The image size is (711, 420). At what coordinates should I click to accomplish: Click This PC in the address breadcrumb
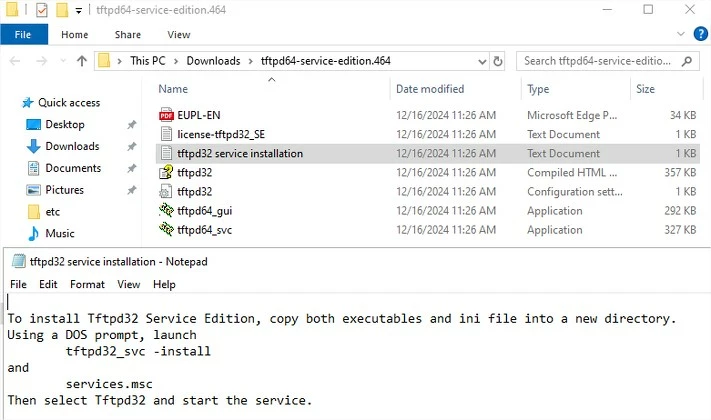click(147, 61)
